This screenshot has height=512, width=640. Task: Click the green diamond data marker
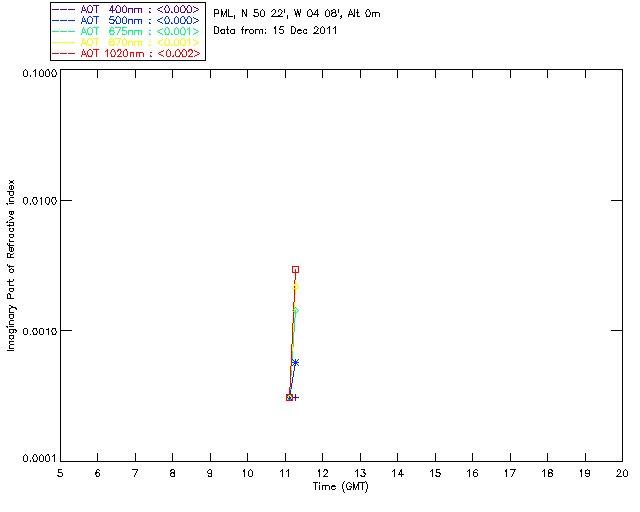(x=296, y=311)
